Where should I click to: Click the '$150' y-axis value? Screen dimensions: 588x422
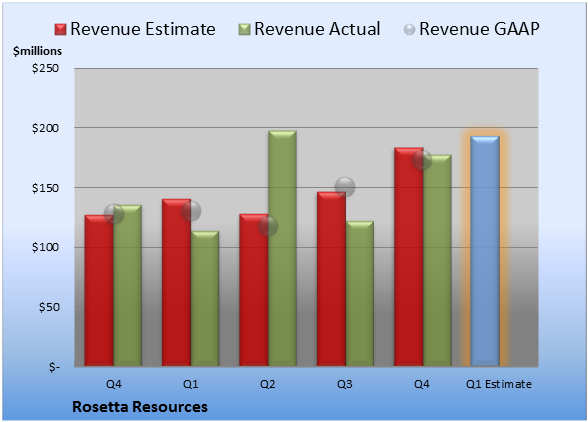pyautogui.click(x=45, y=188)
